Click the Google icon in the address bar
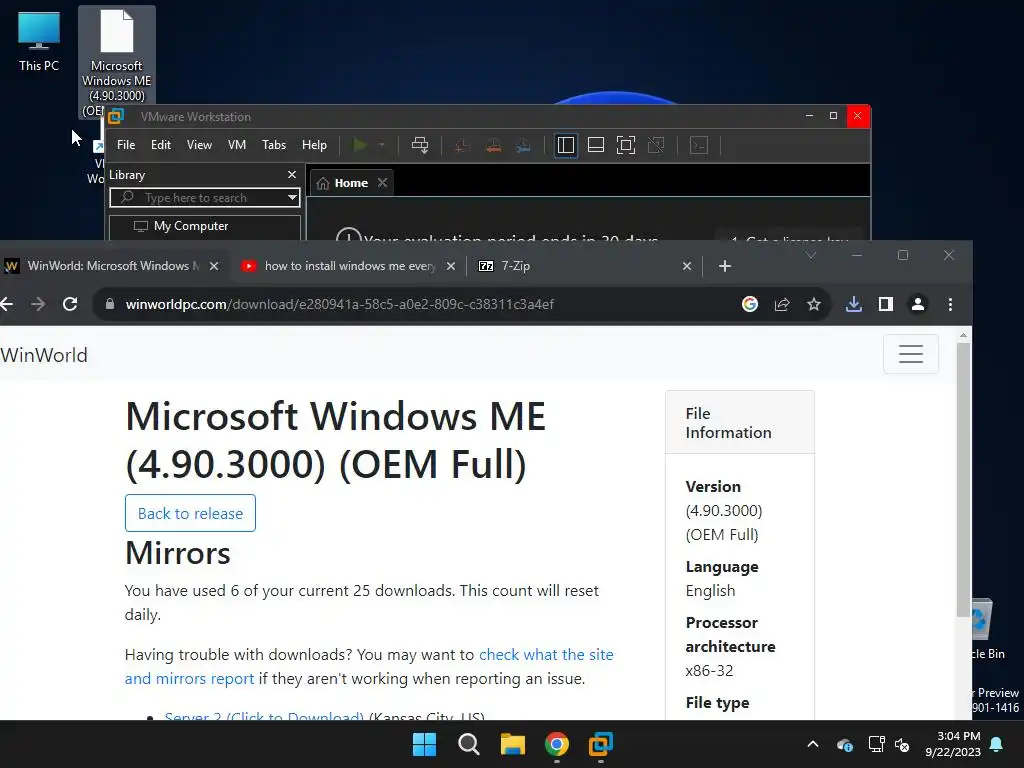Image resolution: width=1024 pixels, height=768 pixels. click(750, 304)
